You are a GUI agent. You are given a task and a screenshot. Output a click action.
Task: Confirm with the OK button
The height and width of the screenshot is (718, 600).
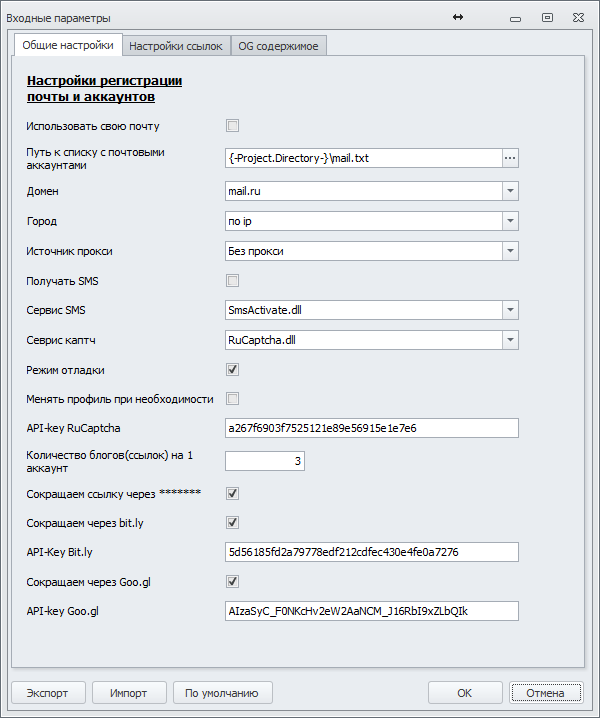tap(465, 693)
